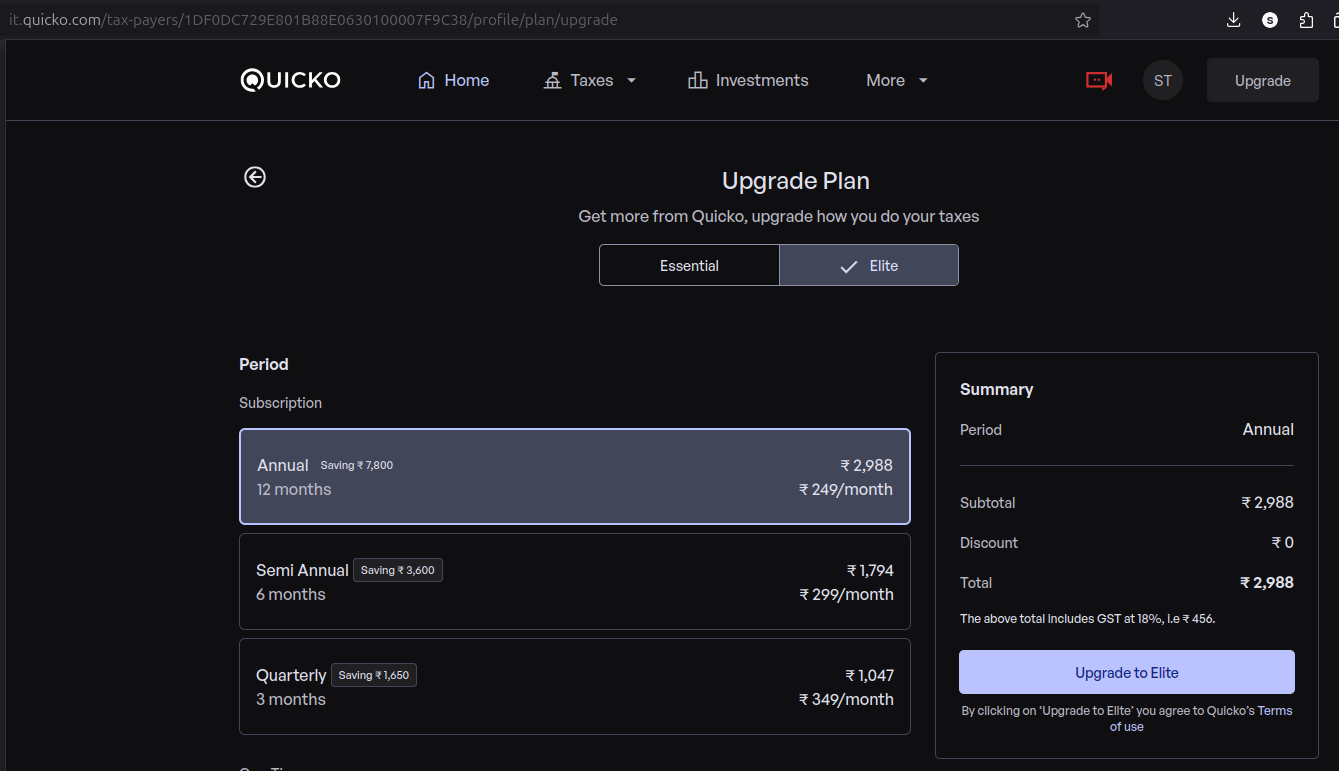Go to Home in navigation
The width and height of the screenshot is (1339, 771).
click(453, 80)
